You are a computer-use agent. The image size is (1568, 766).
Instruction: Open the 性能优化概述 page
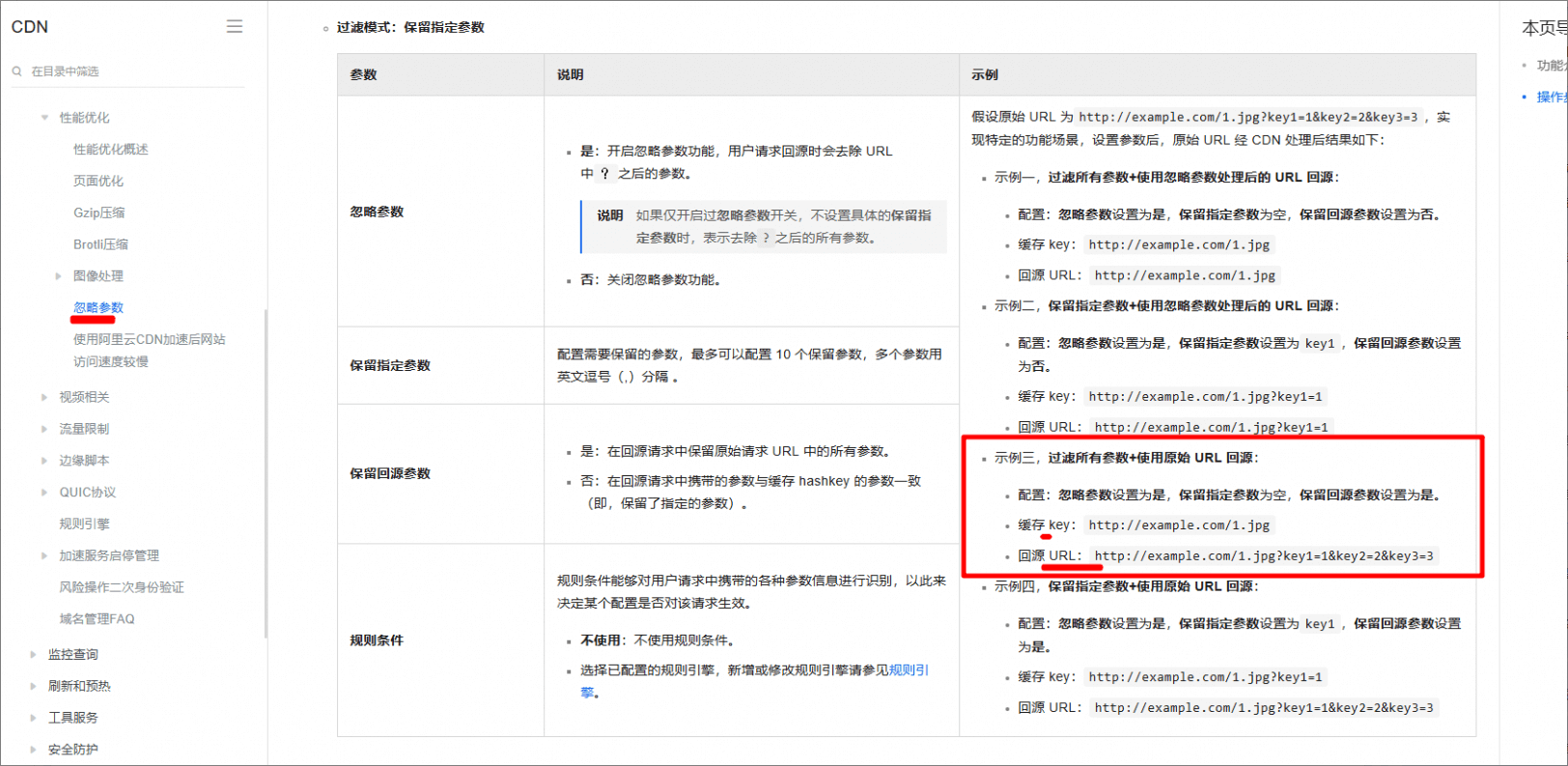pos(111,150)
